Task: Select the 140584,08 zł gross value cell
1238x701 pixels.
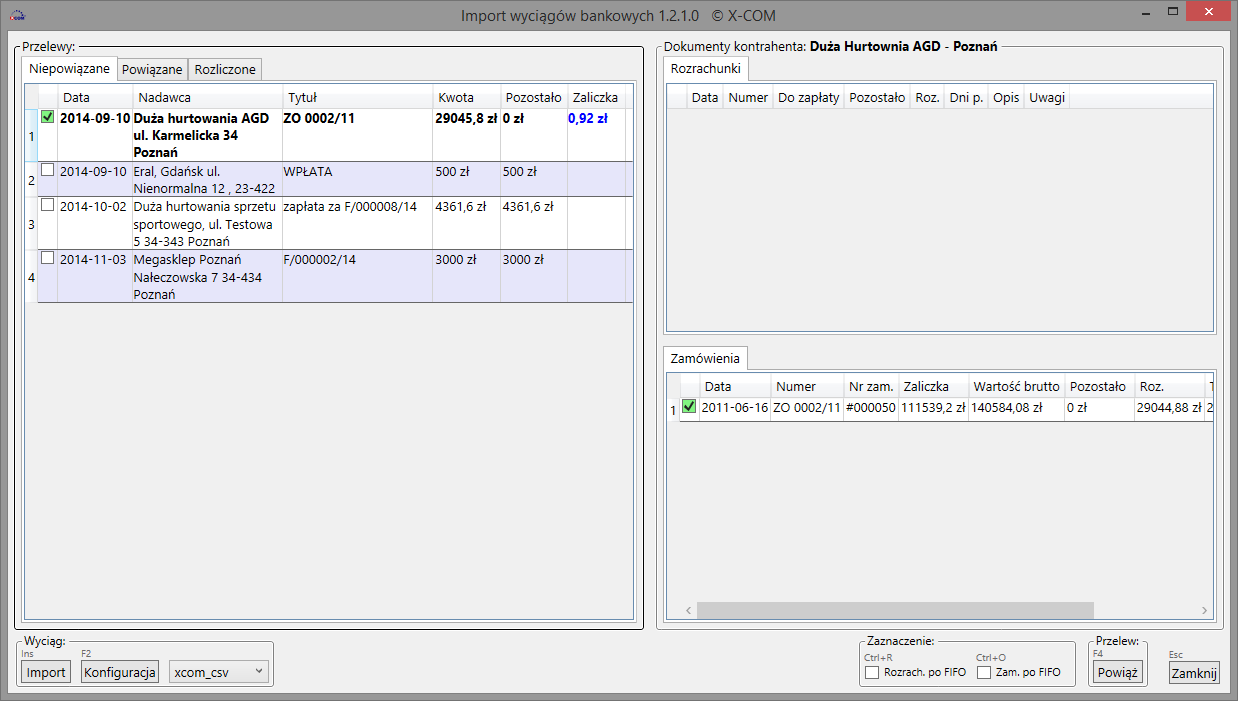Action: pyautogui.click(x=1016, y=408)
